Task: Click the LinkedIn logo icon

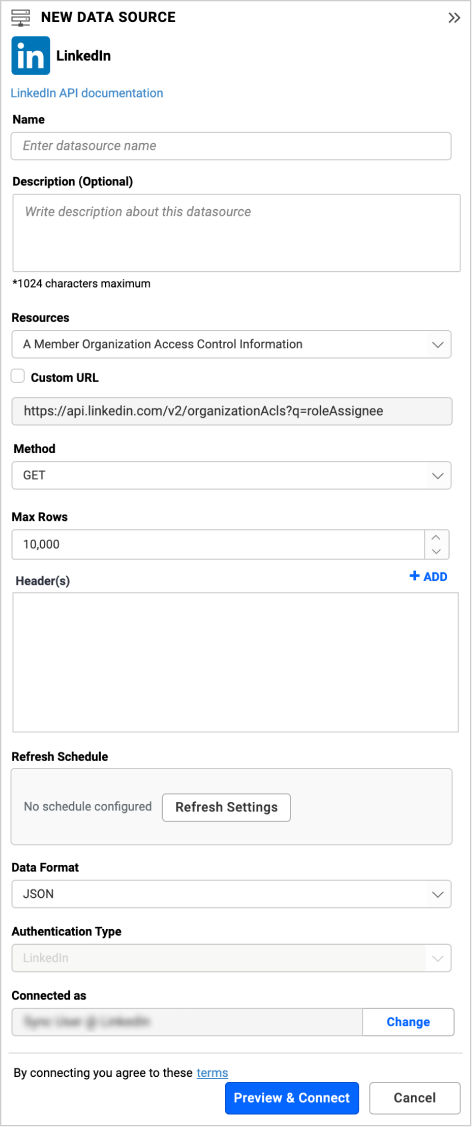Action: (x=30, y=55)
